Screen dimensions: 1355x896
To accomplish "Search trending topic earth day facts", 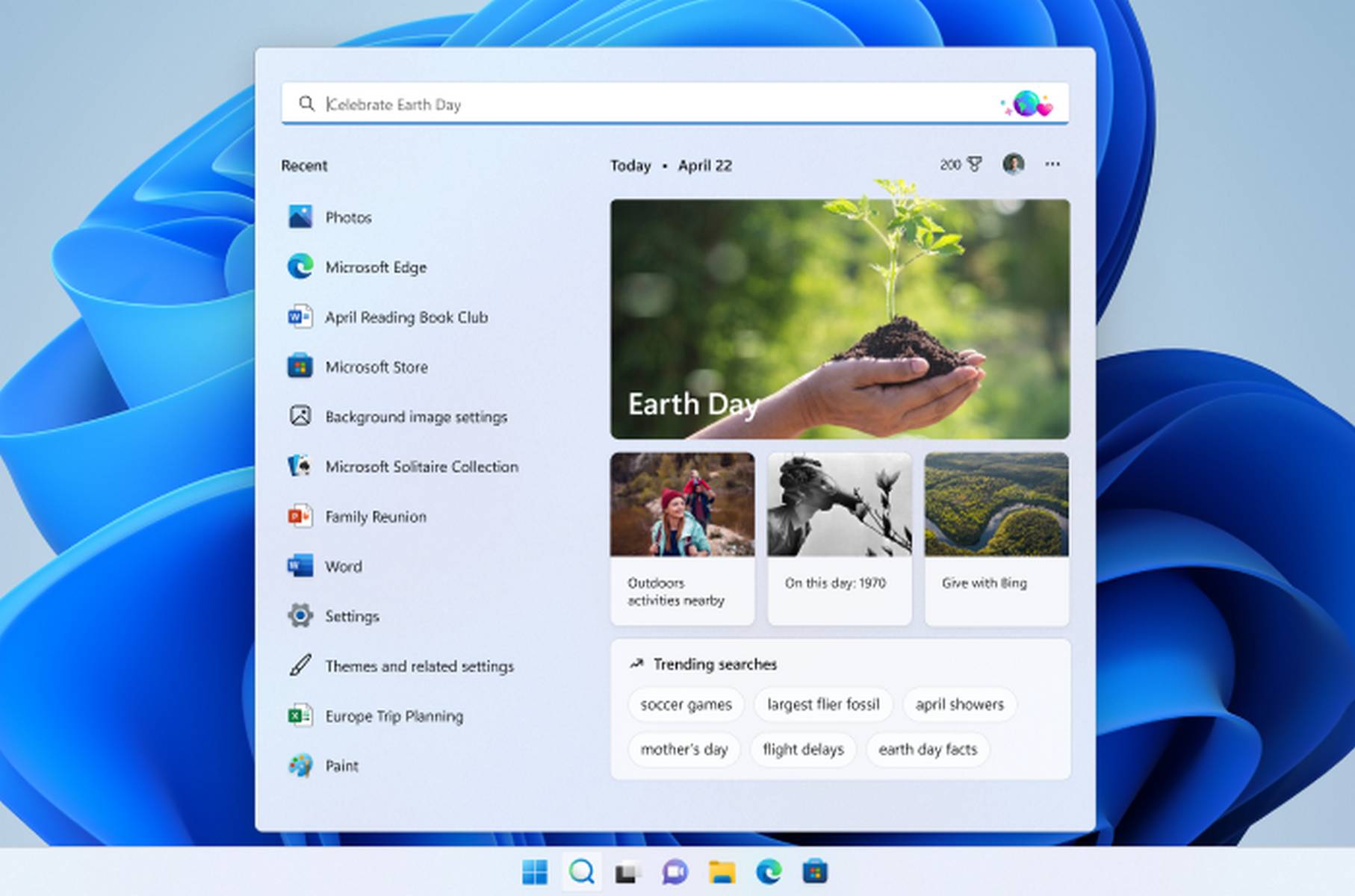I will (x=927, y=749).
